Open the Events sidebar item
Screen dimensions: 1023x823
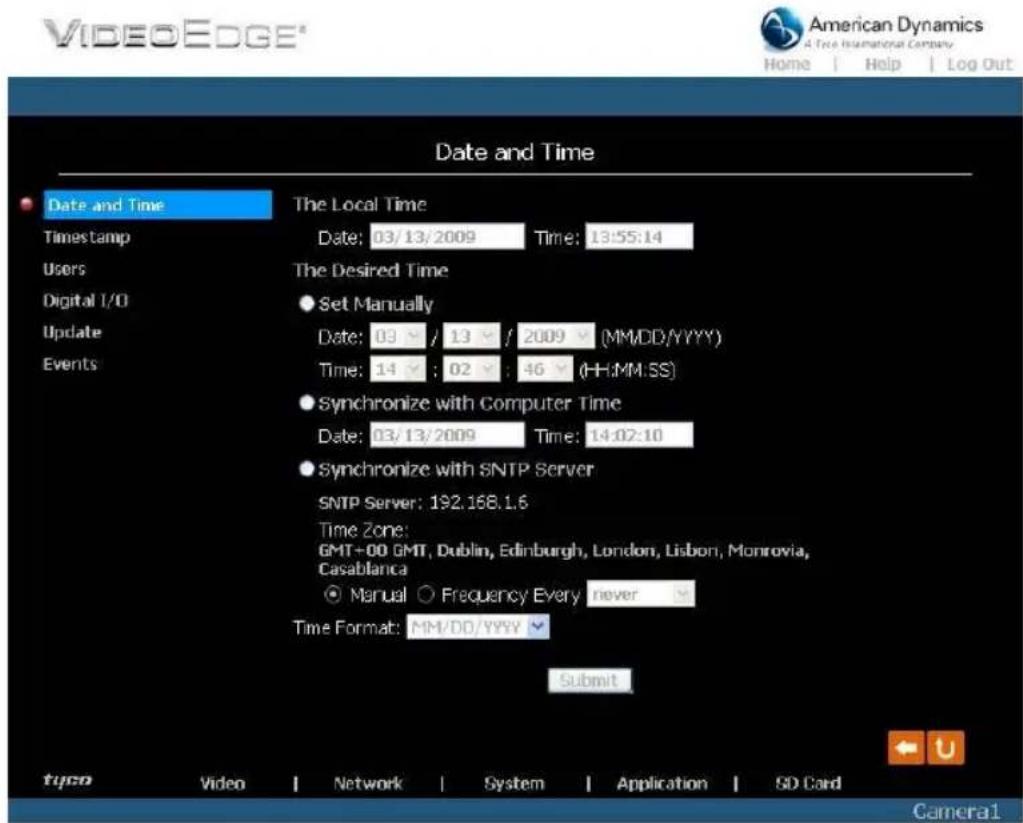[x=70, y=364]
